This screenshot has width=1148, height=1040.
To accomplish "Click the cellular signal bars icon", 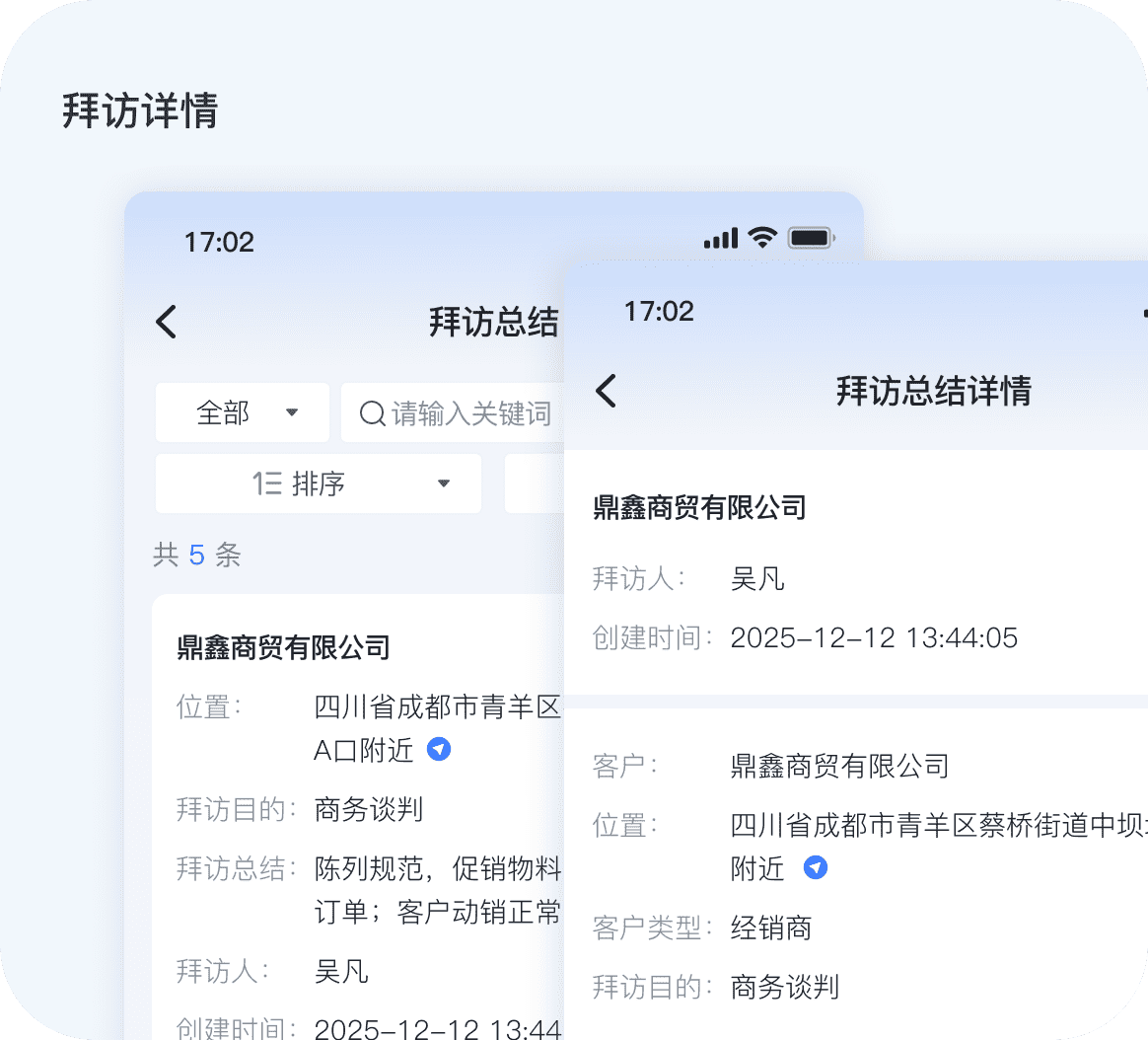I will pyautogui.click(x=721, y=239).
